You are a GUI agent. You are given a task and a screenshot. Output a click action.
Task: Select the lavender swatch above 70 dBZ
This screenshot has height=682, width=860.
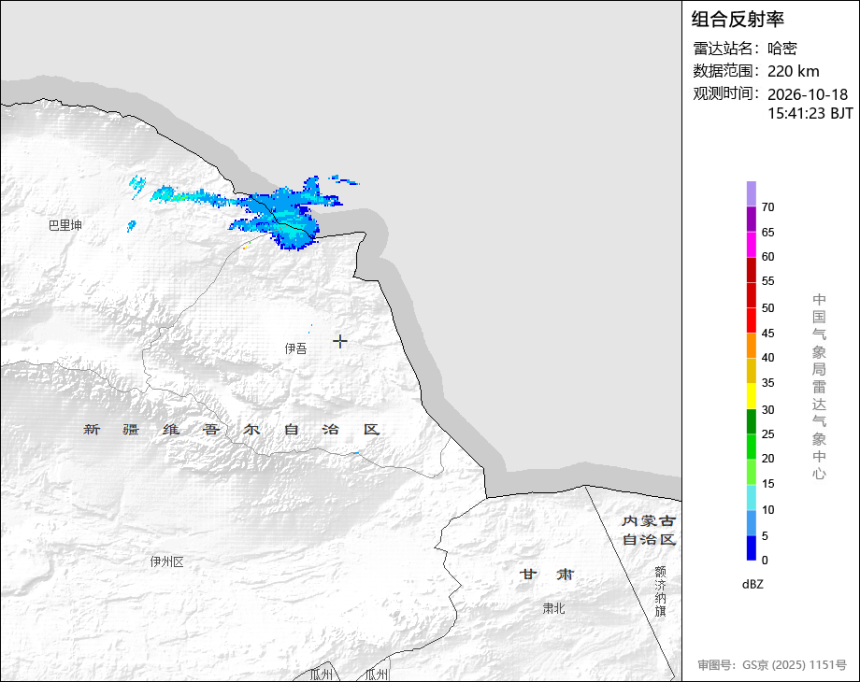click(751, 194)
